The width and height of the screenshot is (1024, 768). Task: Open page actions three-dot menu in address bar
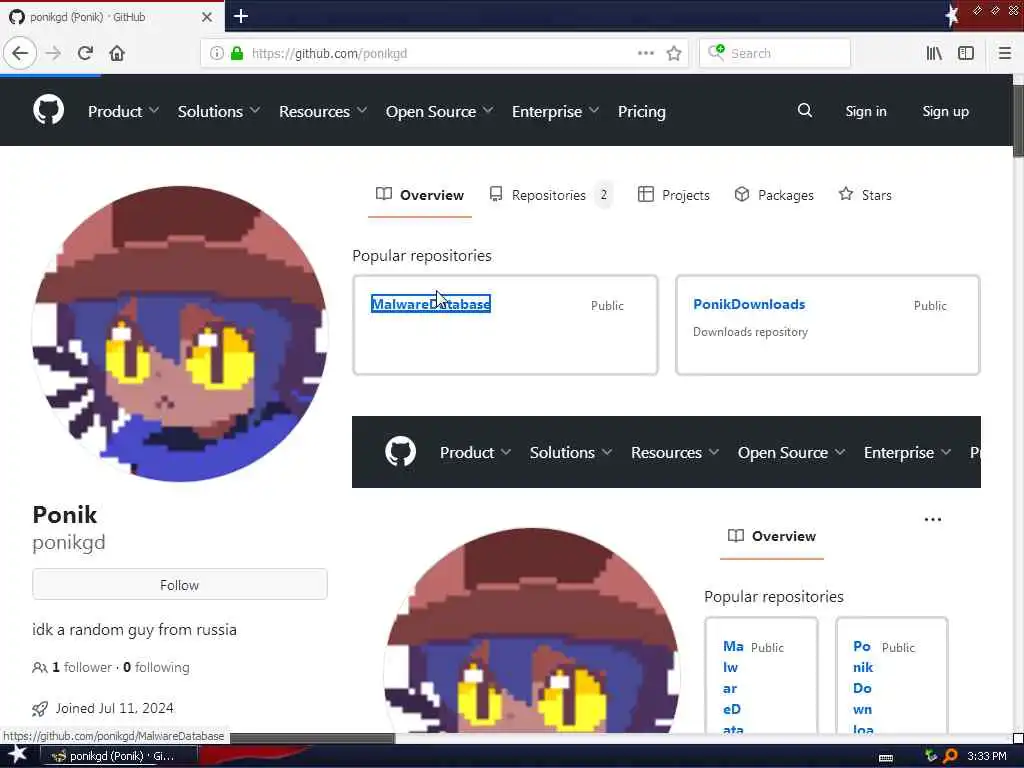coord(646,53)
